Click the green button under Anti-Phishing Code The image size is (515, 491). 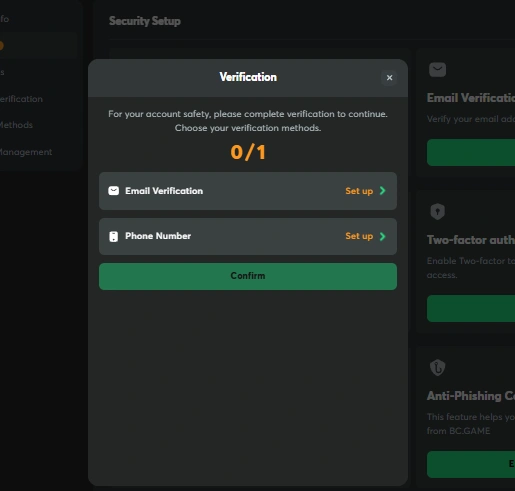[x=471, y=464]
